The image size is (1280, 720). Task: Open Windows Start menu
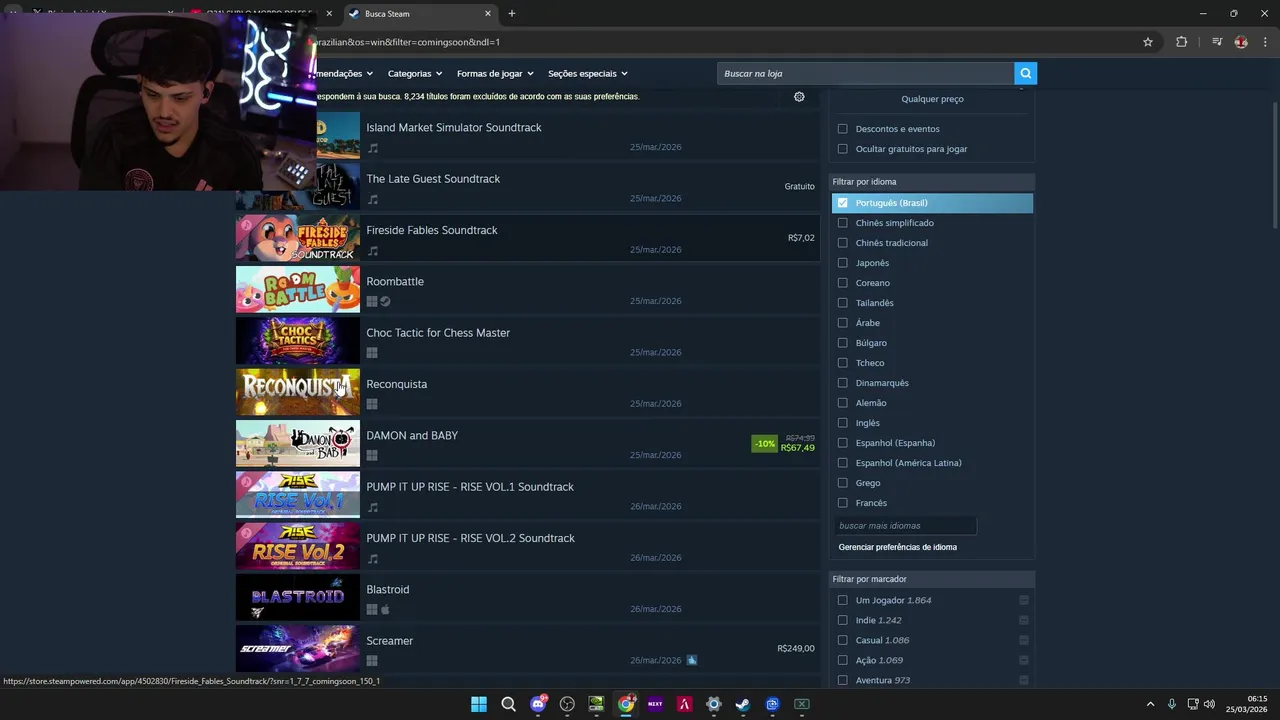tap(479, 704)
